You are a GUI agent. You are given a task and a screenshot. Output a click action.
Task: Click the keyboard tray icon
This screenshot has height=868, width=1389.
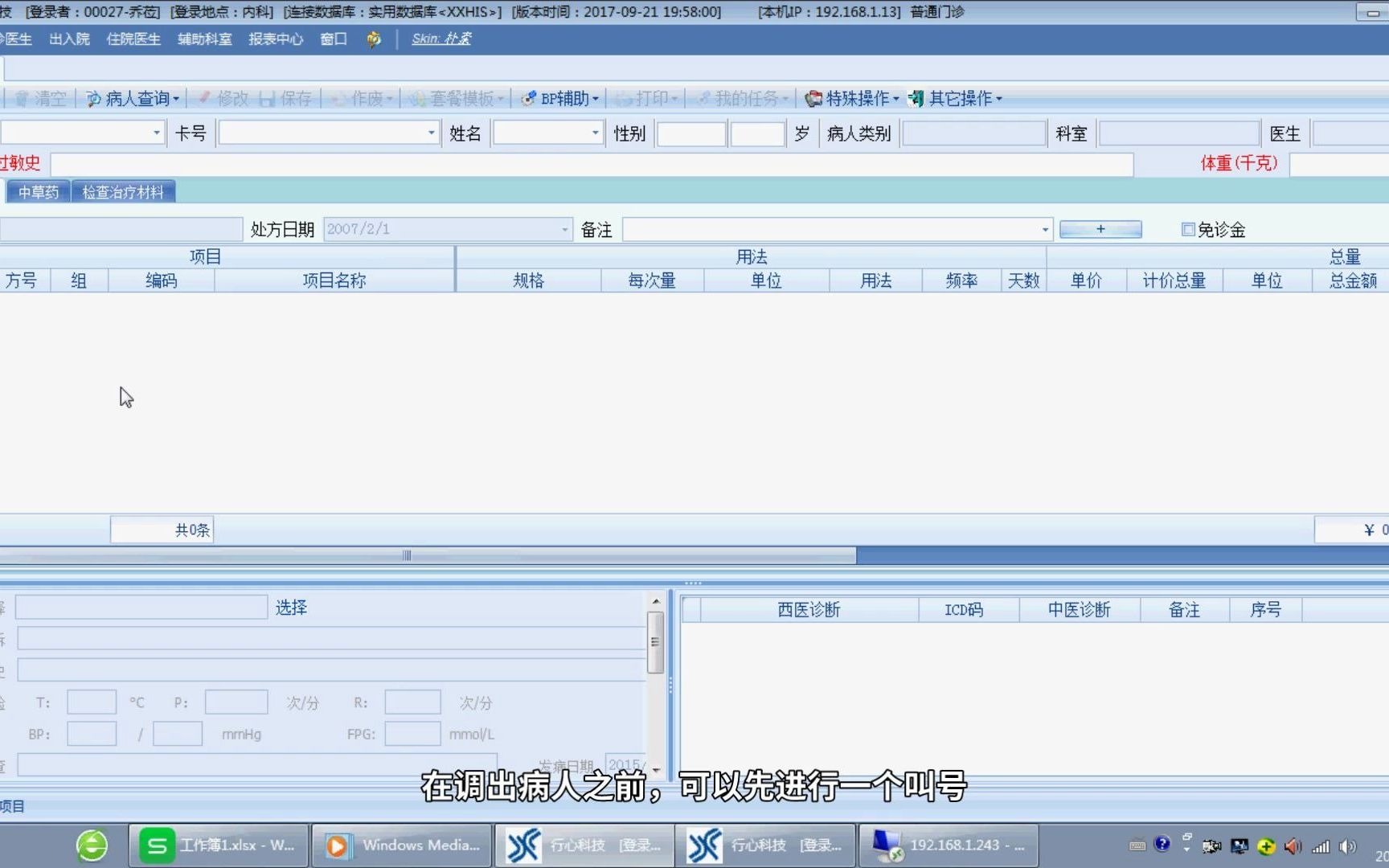(x=1137, y=845)
